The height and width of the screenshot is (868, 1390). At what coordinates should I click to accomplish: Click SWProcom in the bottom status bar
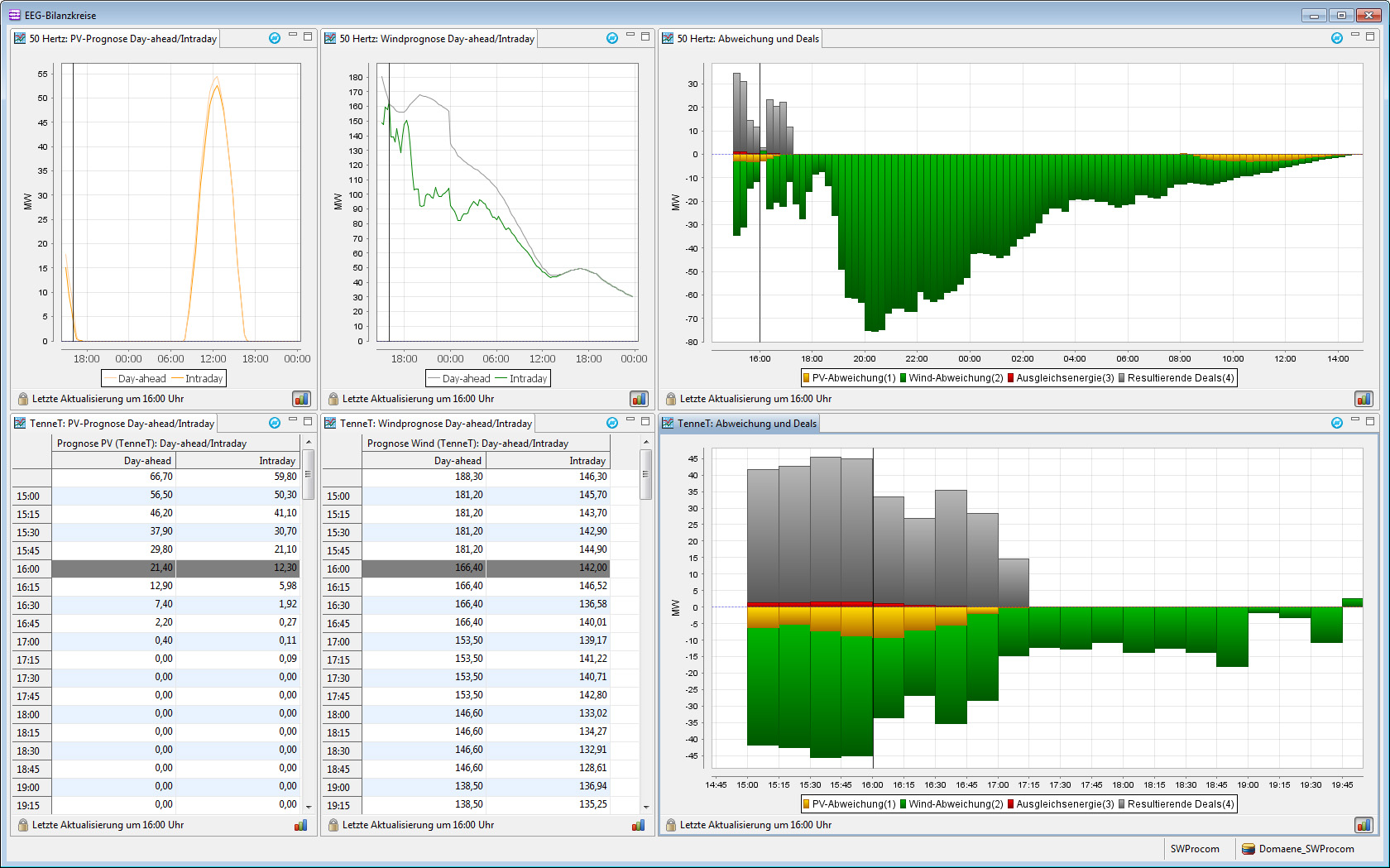pos(1194,849)
